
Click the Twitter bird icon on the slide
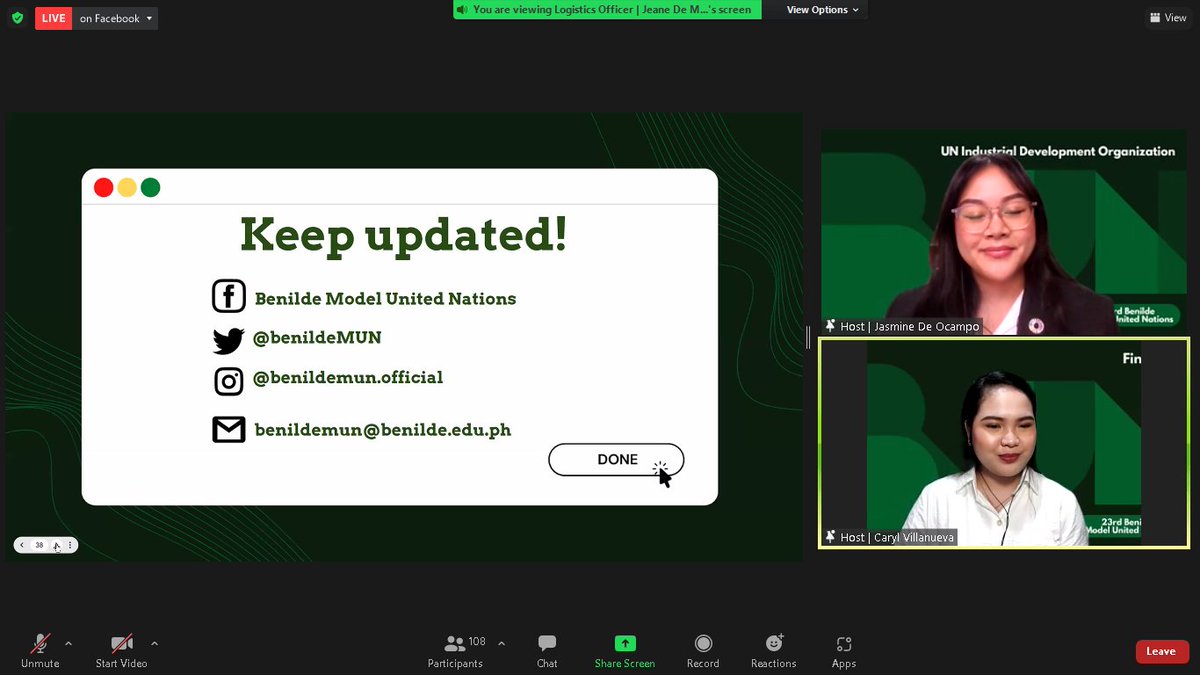[x=229, y=341]
